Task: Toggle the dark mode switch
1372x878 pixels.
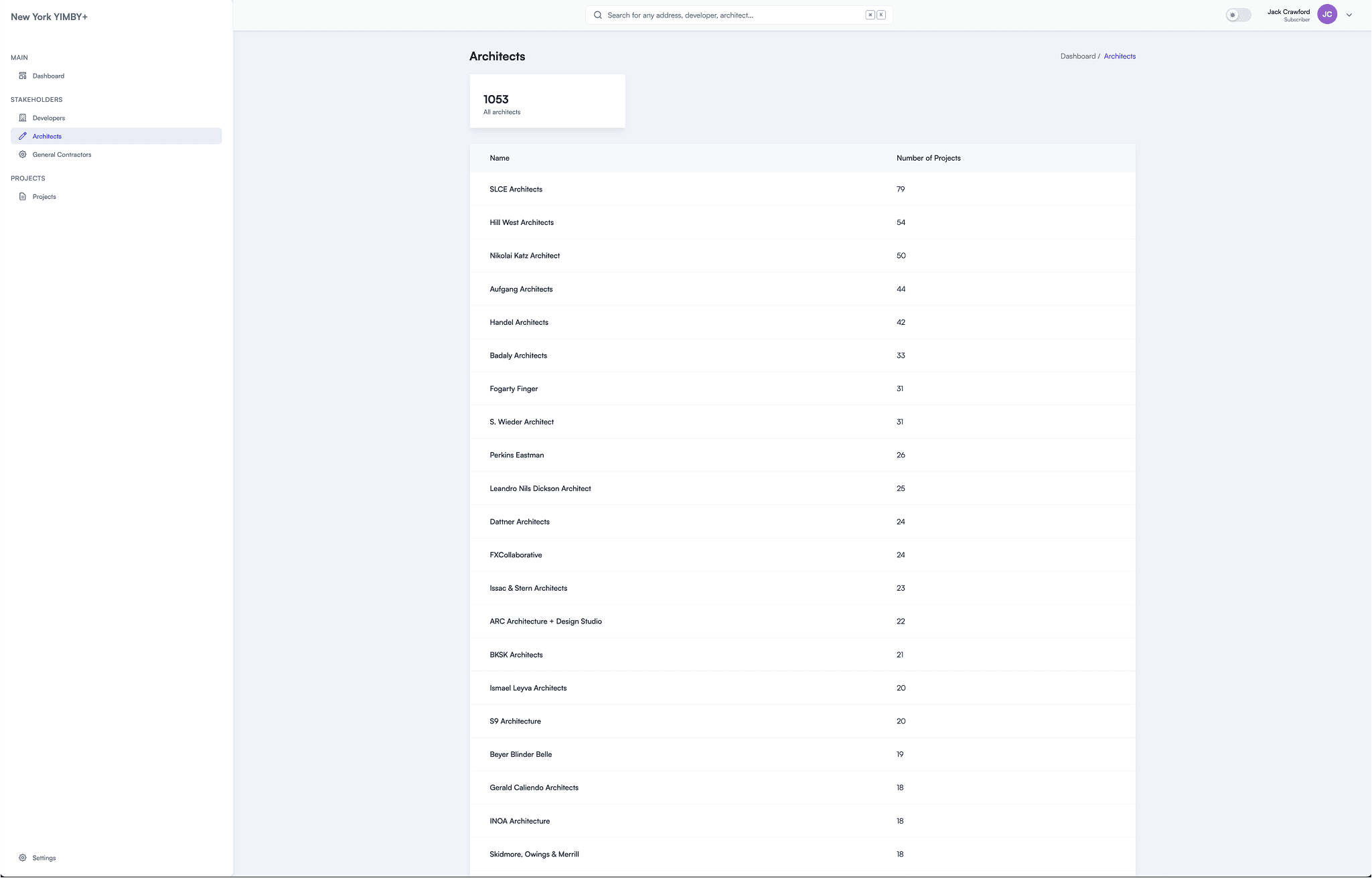Action: click(x=1238, y=15)
